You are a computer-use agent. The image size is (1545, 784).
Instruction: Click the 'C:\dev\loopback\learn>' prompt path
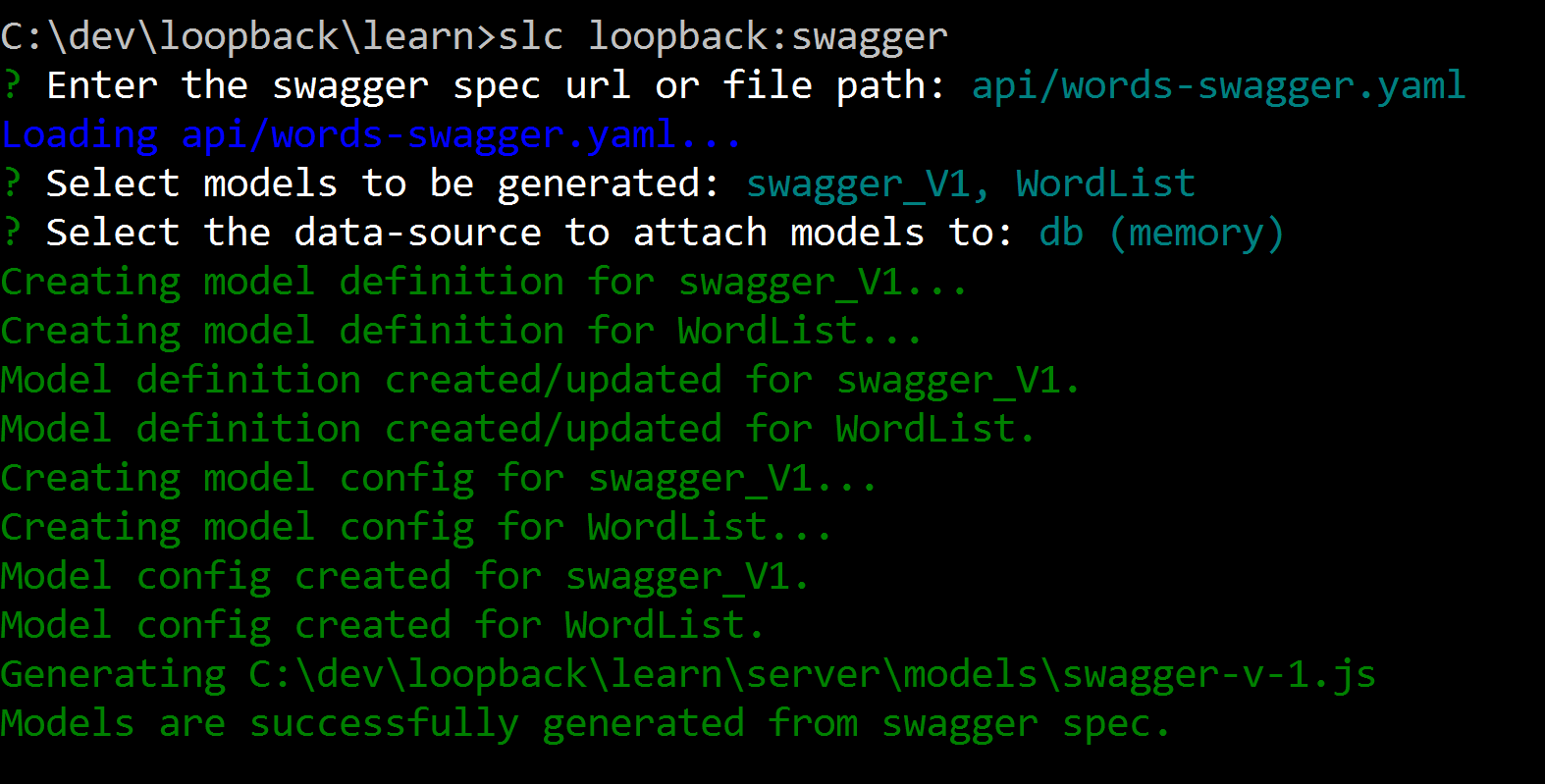249,37
